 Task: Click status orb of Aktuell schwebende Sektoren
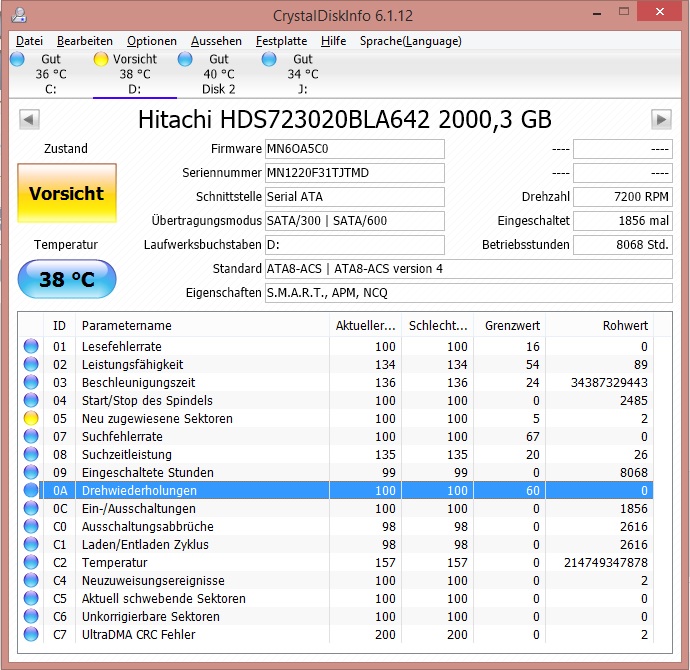(x=31, y=598)
